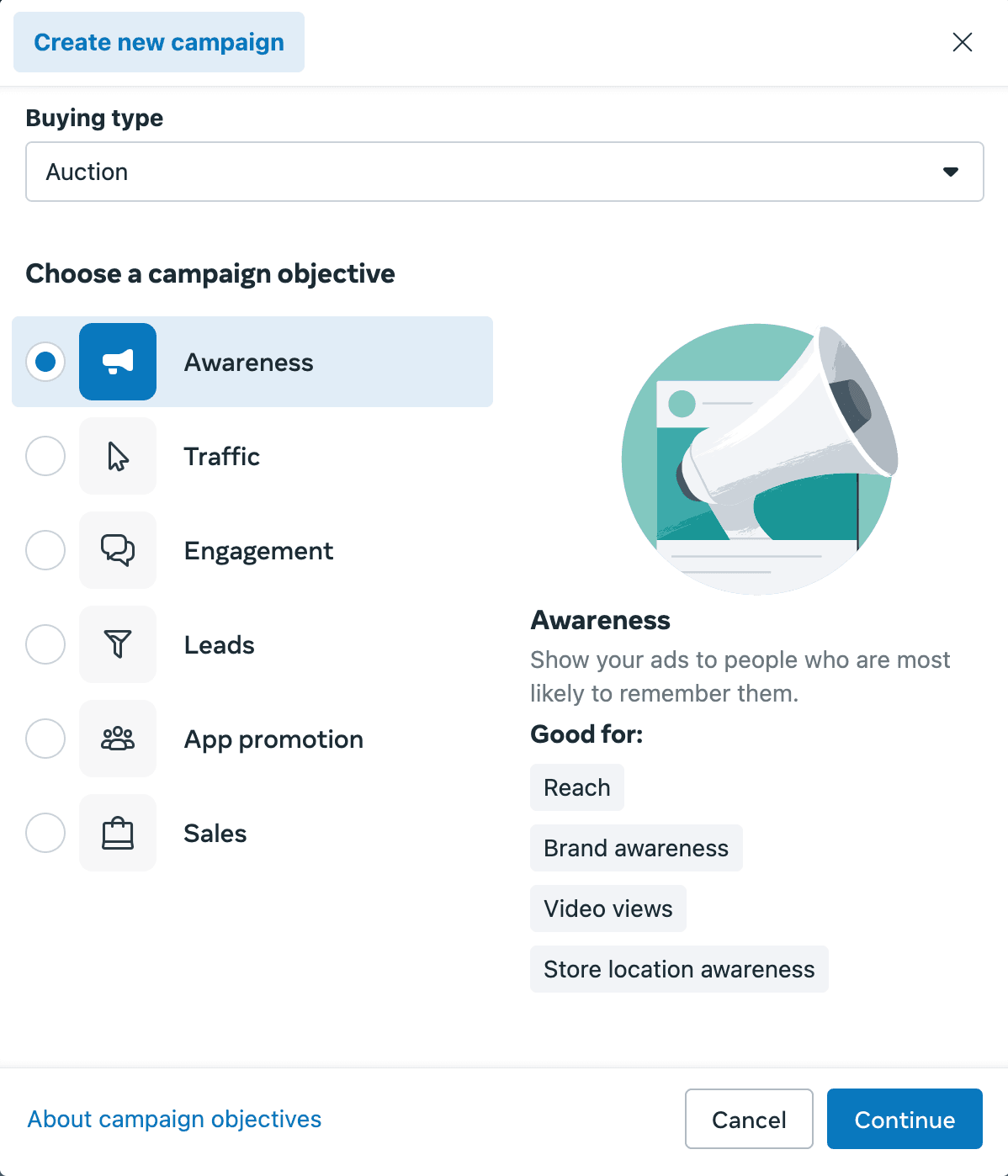The height and width of the screenshot is (1176, 1008).
Task: Switch to Create new campaign tab
Action: point(159,42)
